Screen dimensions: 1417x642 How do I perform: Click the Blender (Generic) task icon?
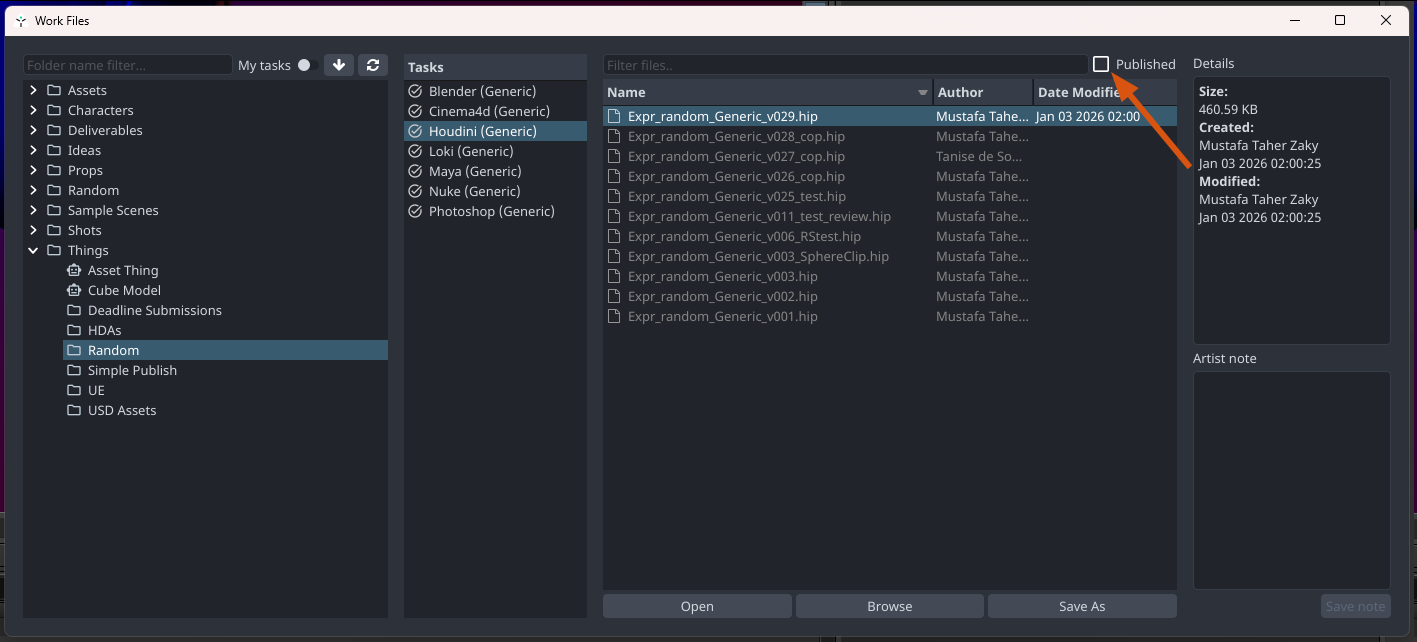(x=416, y=91)
